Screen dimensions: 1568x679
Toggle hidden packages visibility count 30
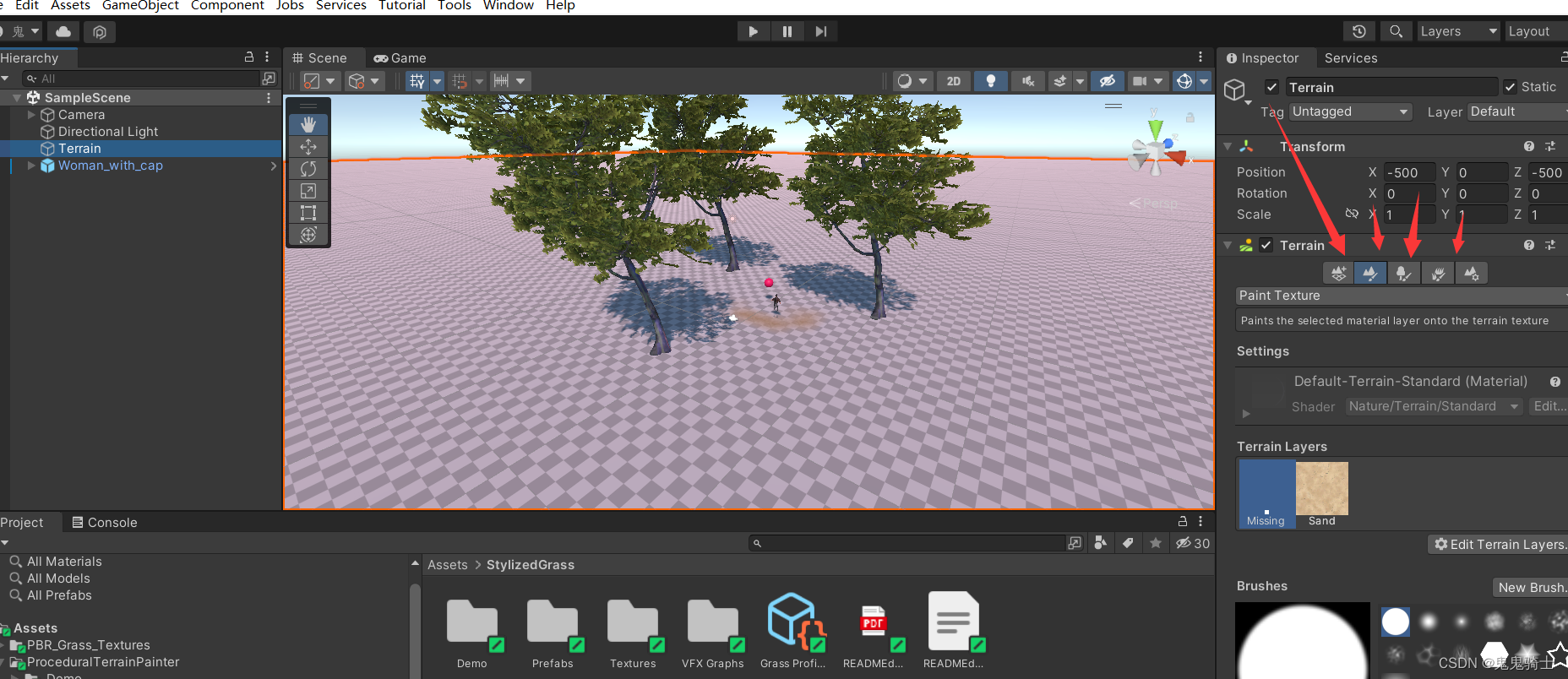1193,543
